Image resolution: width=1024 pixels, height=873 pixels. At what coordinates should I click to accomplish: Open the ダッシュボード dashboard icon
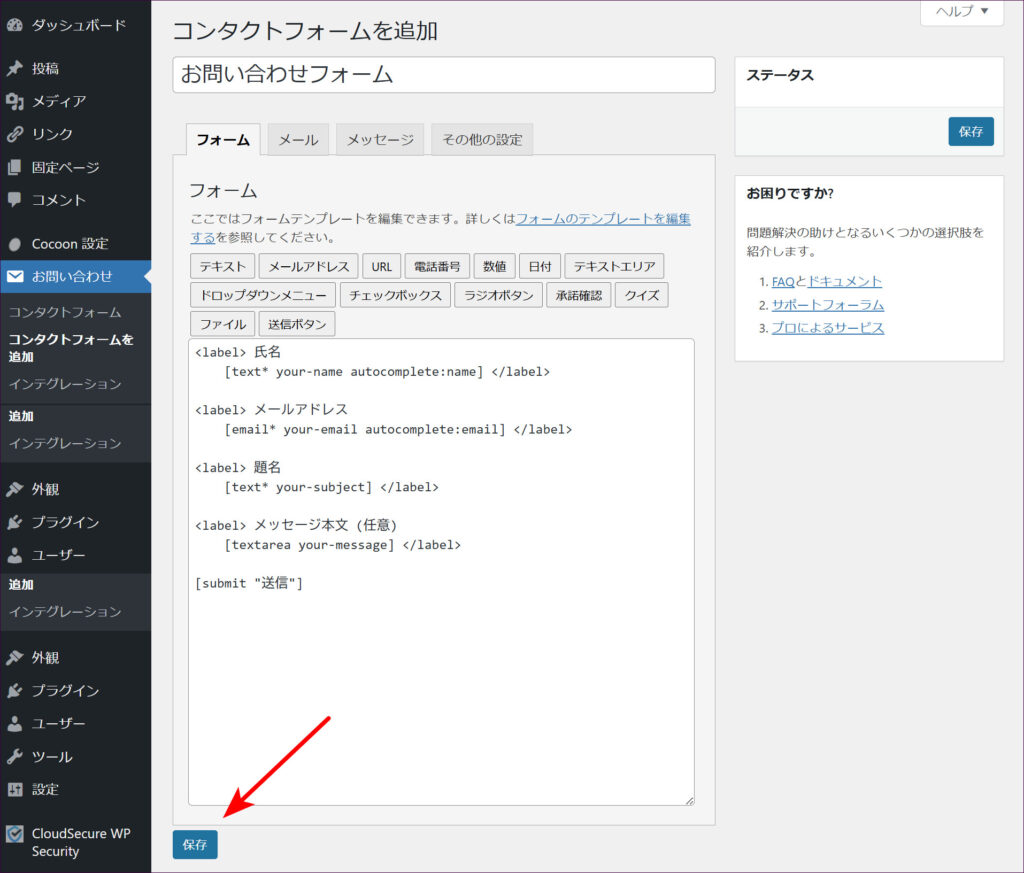point(15,25)
